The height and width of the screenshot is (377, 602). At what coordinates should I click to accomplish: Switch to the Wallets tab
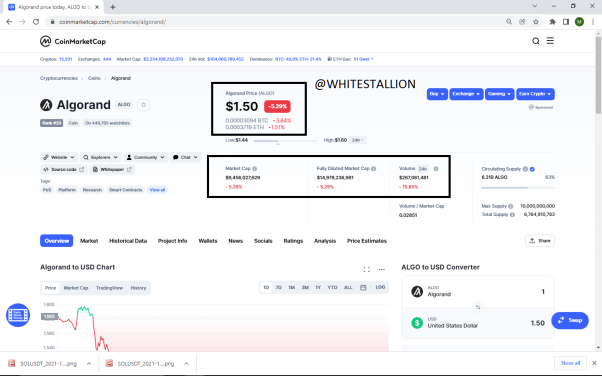[x=208, y=241]
